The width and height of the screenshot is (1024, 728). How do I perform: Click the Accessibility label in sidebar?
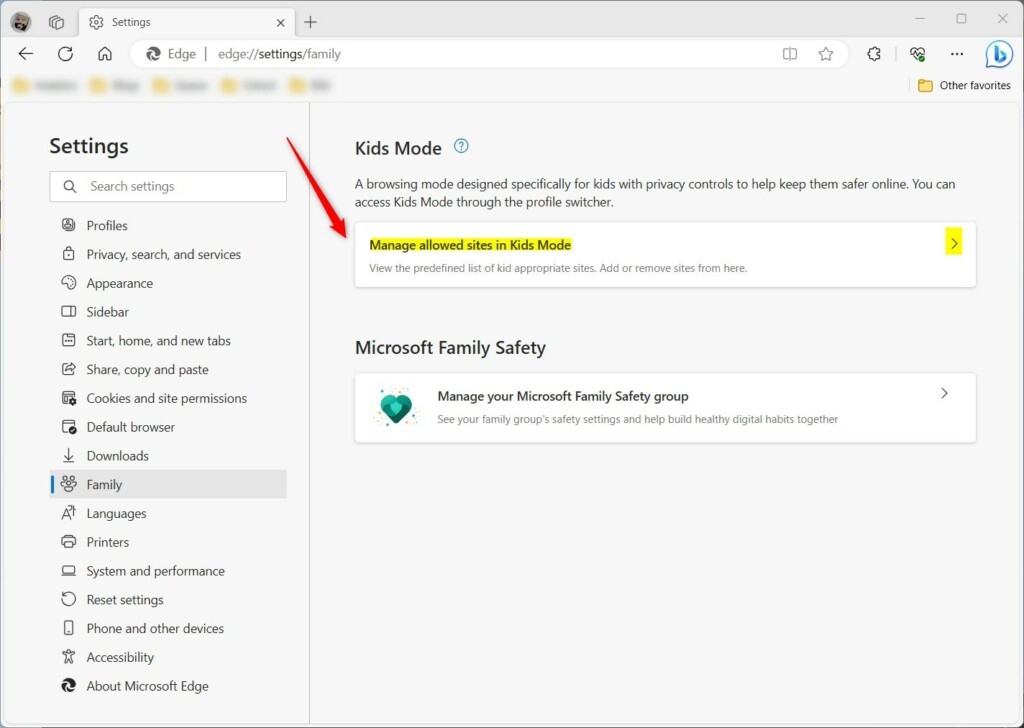coord(120,657)
